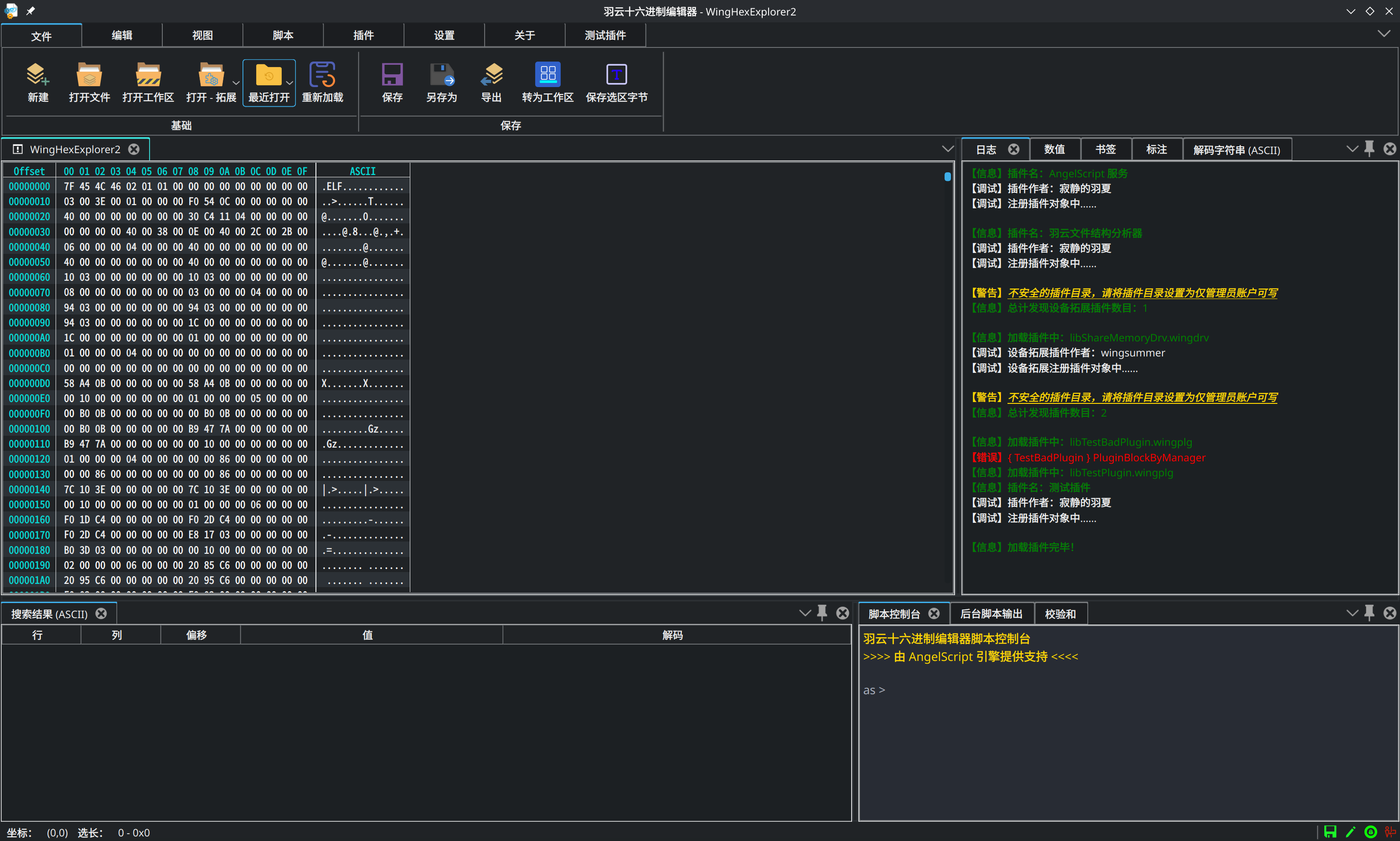Click the pin icon in the title bar
The image size is (1400, 841).
coord(31,11)
